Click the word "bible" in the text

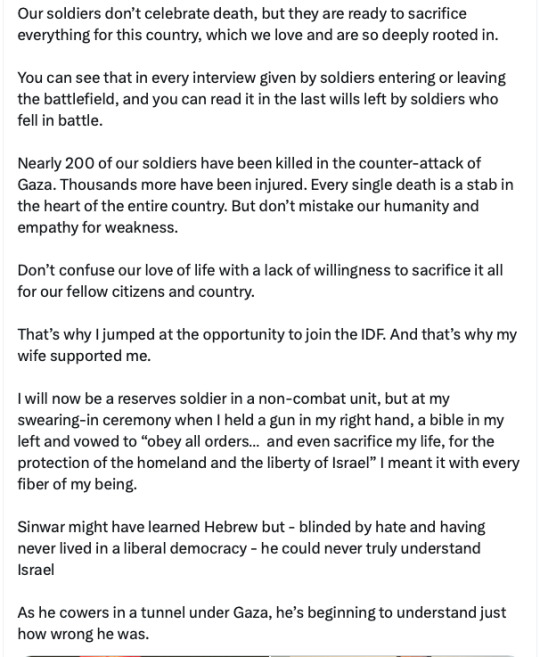click(x=445, y=420)
